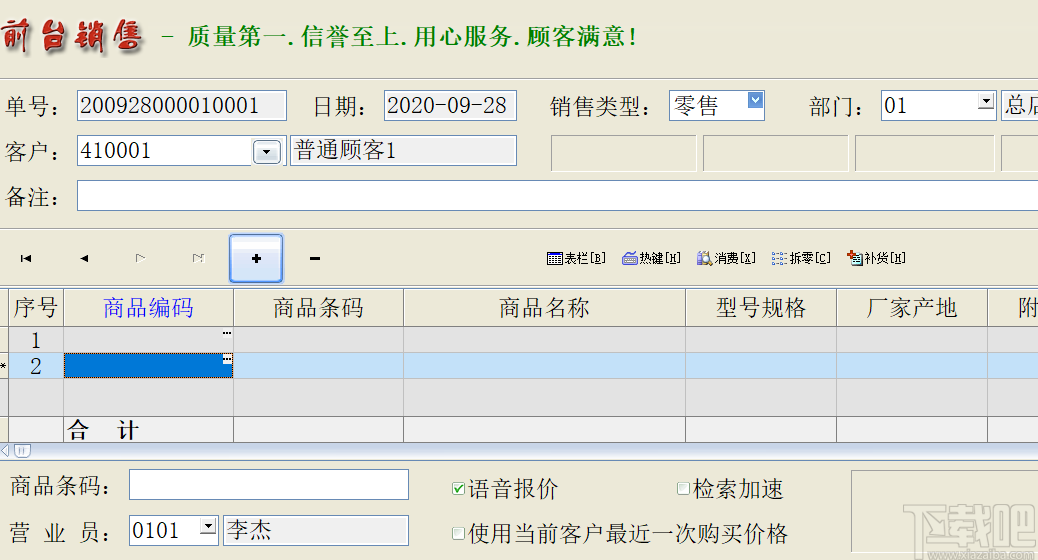This screenshot has height=560, width=1038.
Task: Expand 营业员 dropdown showing 0101
Action: pyautogui.click(x=209, y=526)
